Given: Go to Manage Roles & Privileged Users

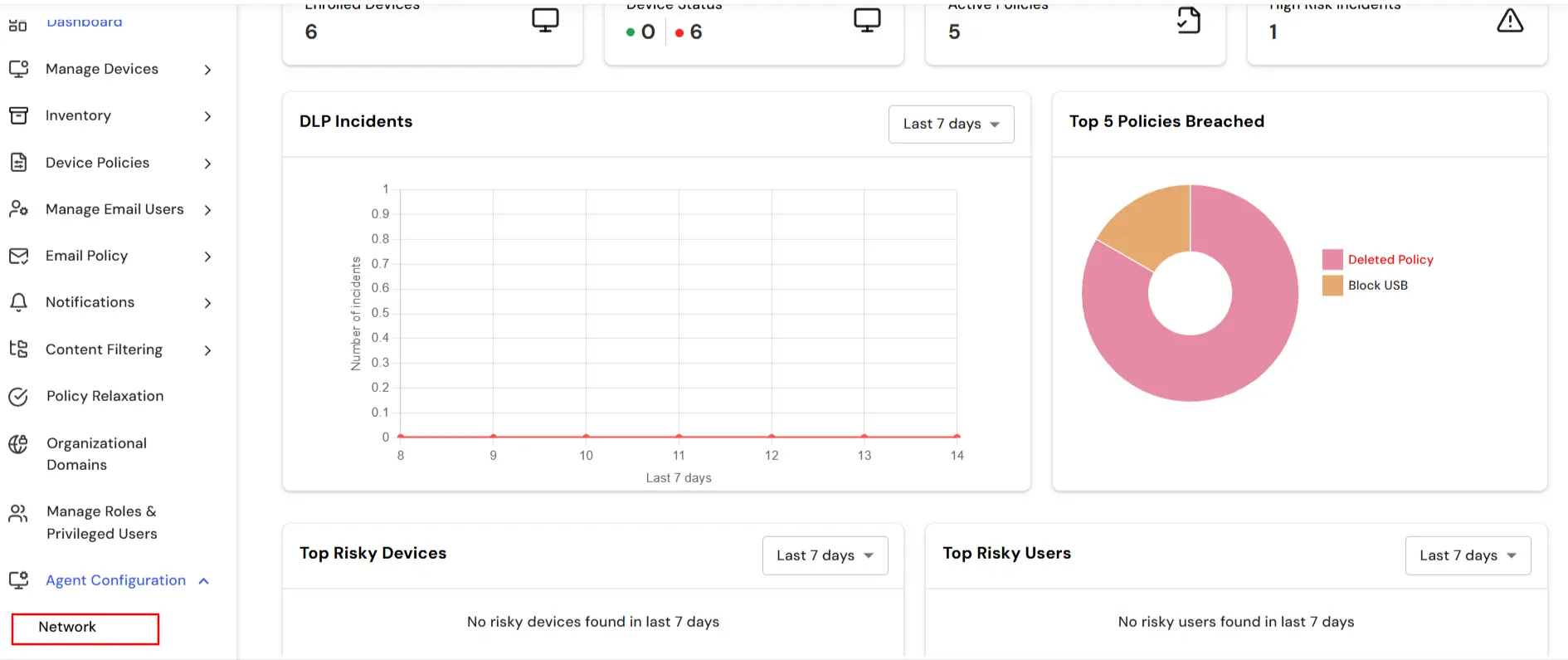Looking at the screenshot, I should [x=101, y=522].
